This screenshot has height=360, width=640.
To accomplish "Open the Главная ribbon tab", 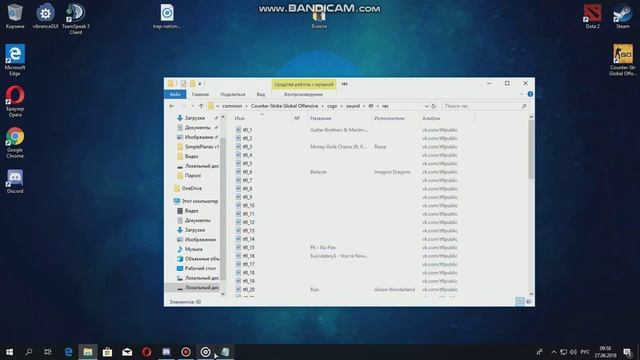I will [x=200, y=94].
